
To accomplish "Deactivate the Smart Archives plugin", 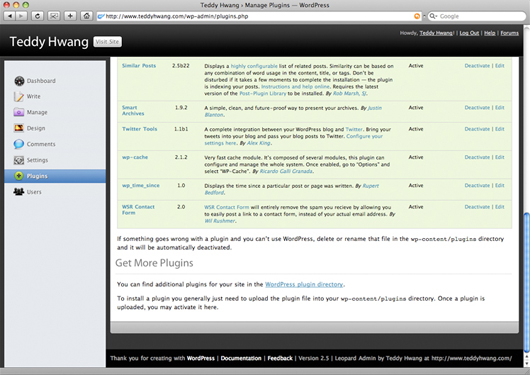I will click(477, 108).
